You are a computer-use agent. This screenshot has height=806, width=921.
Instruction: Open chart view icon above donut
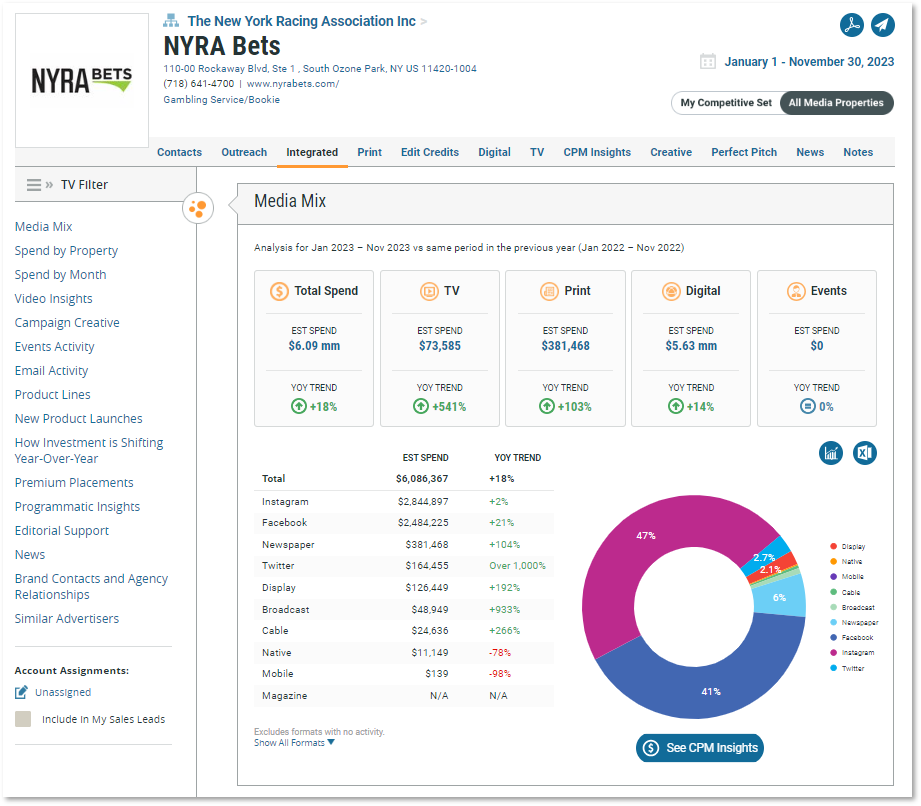(x=831, y=453)
